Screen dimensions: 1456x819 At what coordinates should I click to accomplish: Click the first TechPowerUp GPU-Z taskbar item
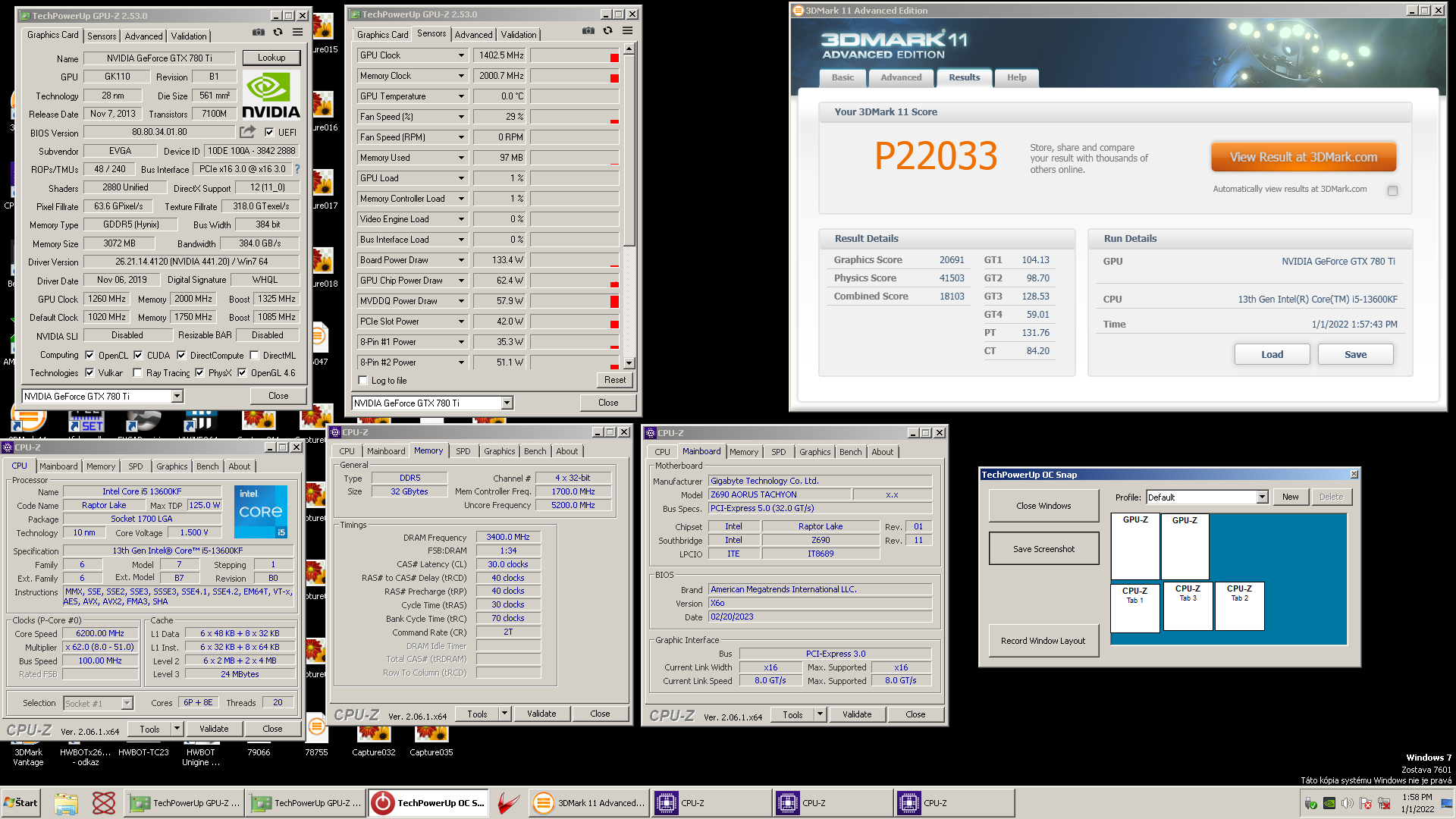[x=184, y=803]
